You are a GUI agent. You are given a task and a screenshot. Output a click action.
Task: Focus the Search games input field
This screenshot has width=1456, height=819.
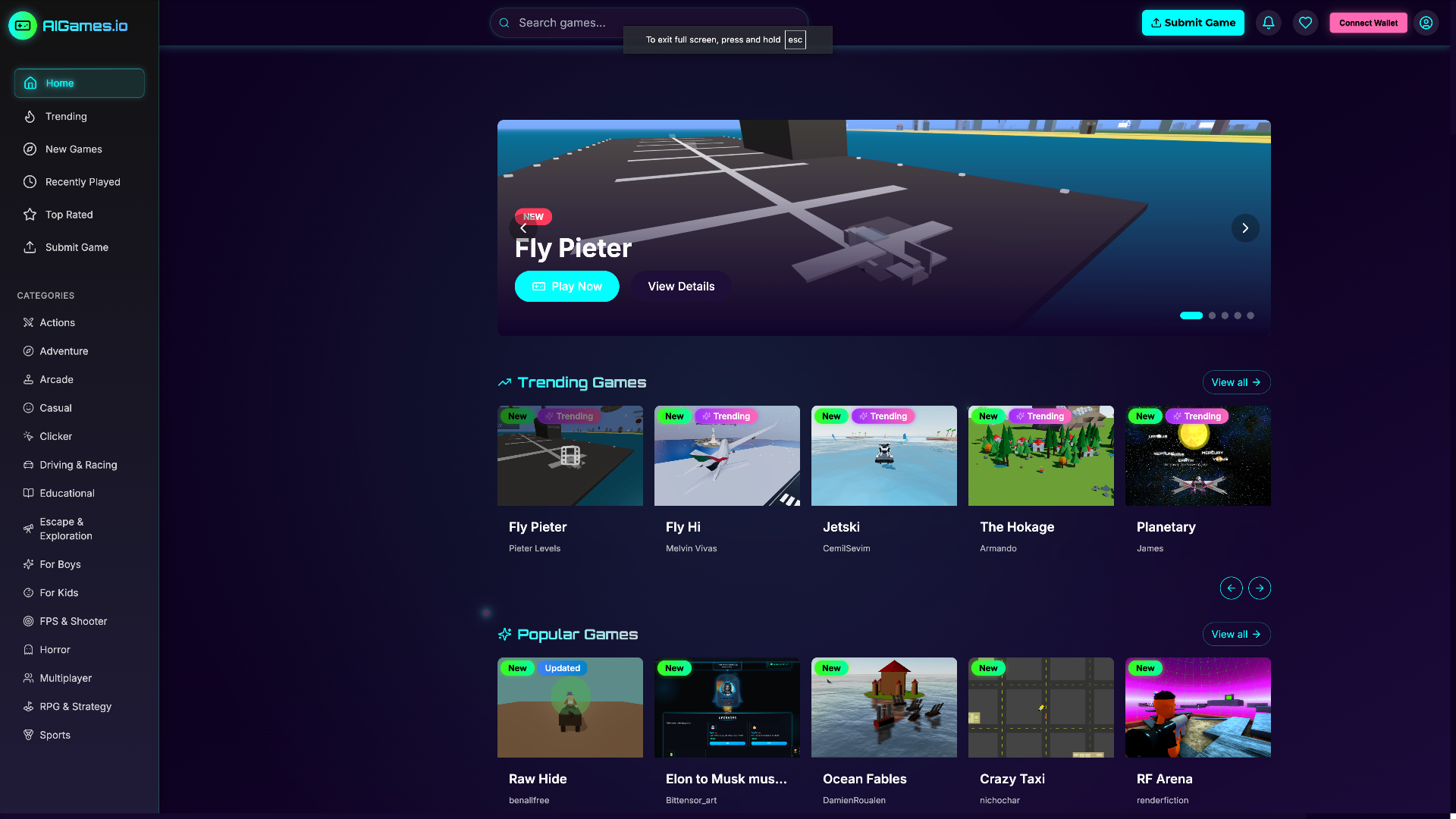coord(648,23)
